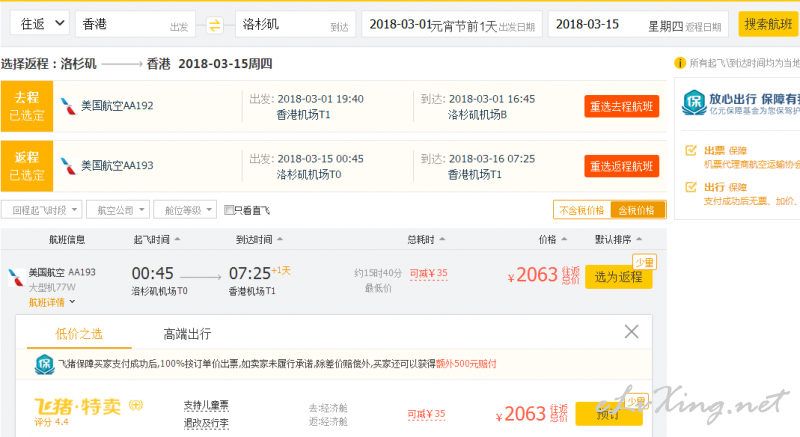800x437 pixels.
Task: Open the 2018-03-01 departure date field
Action: coord(452,24)
